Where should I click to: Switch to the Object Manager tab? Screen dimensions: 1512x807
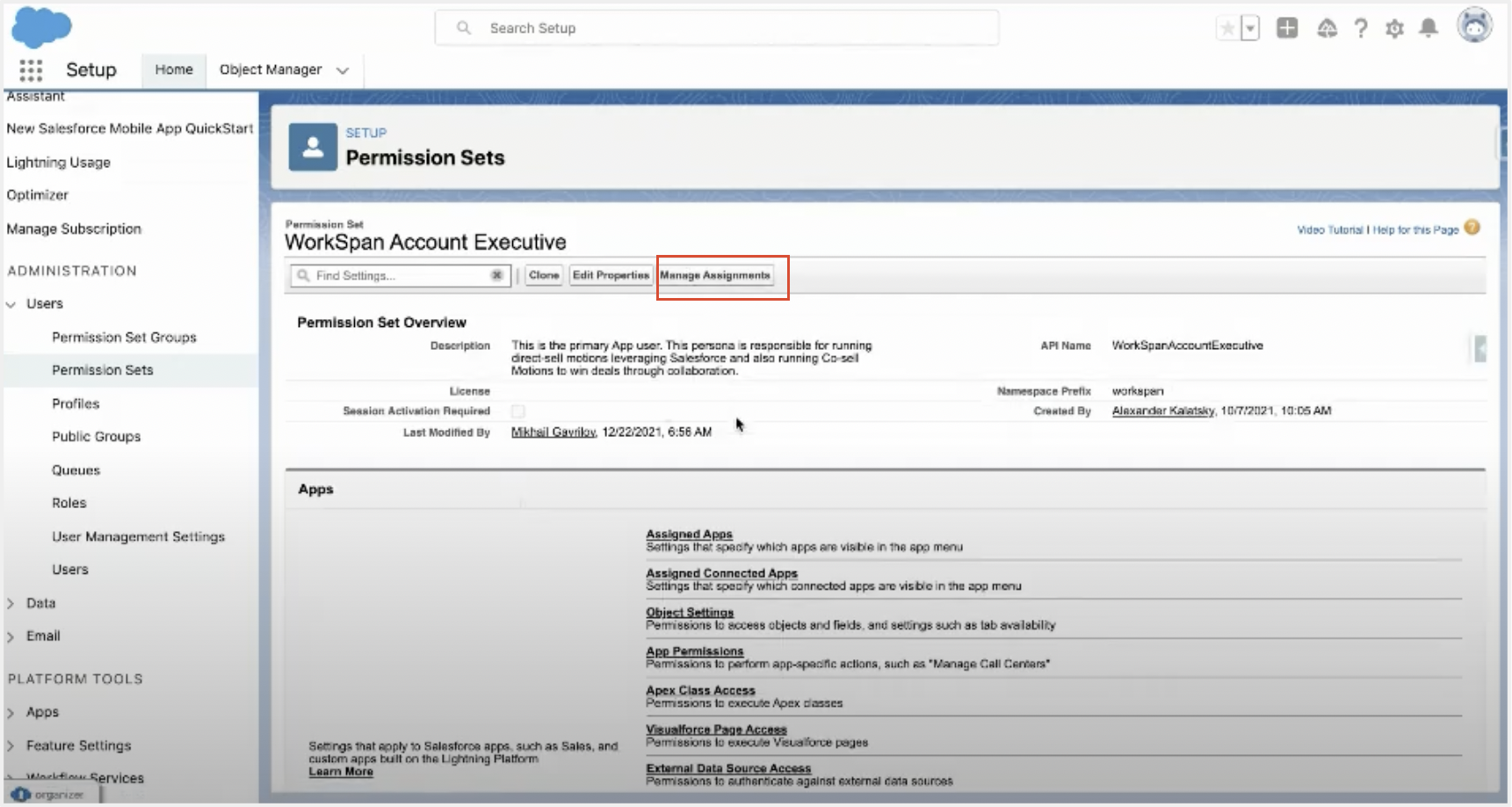click(x=271, y=69)
